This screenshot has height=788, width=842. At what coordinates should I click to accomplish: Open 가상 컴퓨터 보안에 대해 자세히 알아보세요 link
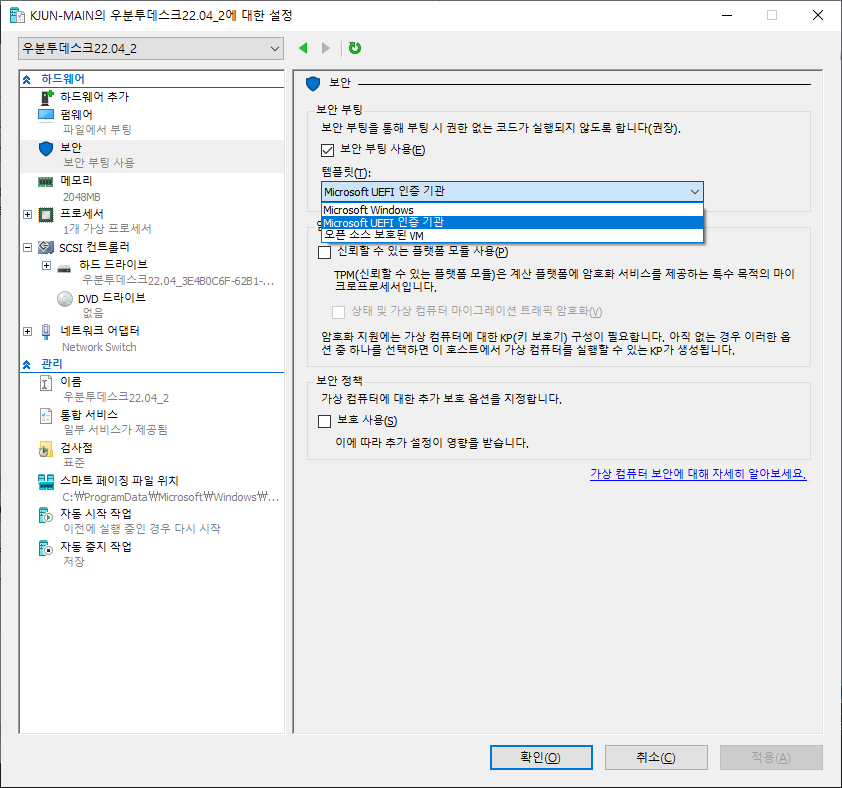click(x=698, y=474)
